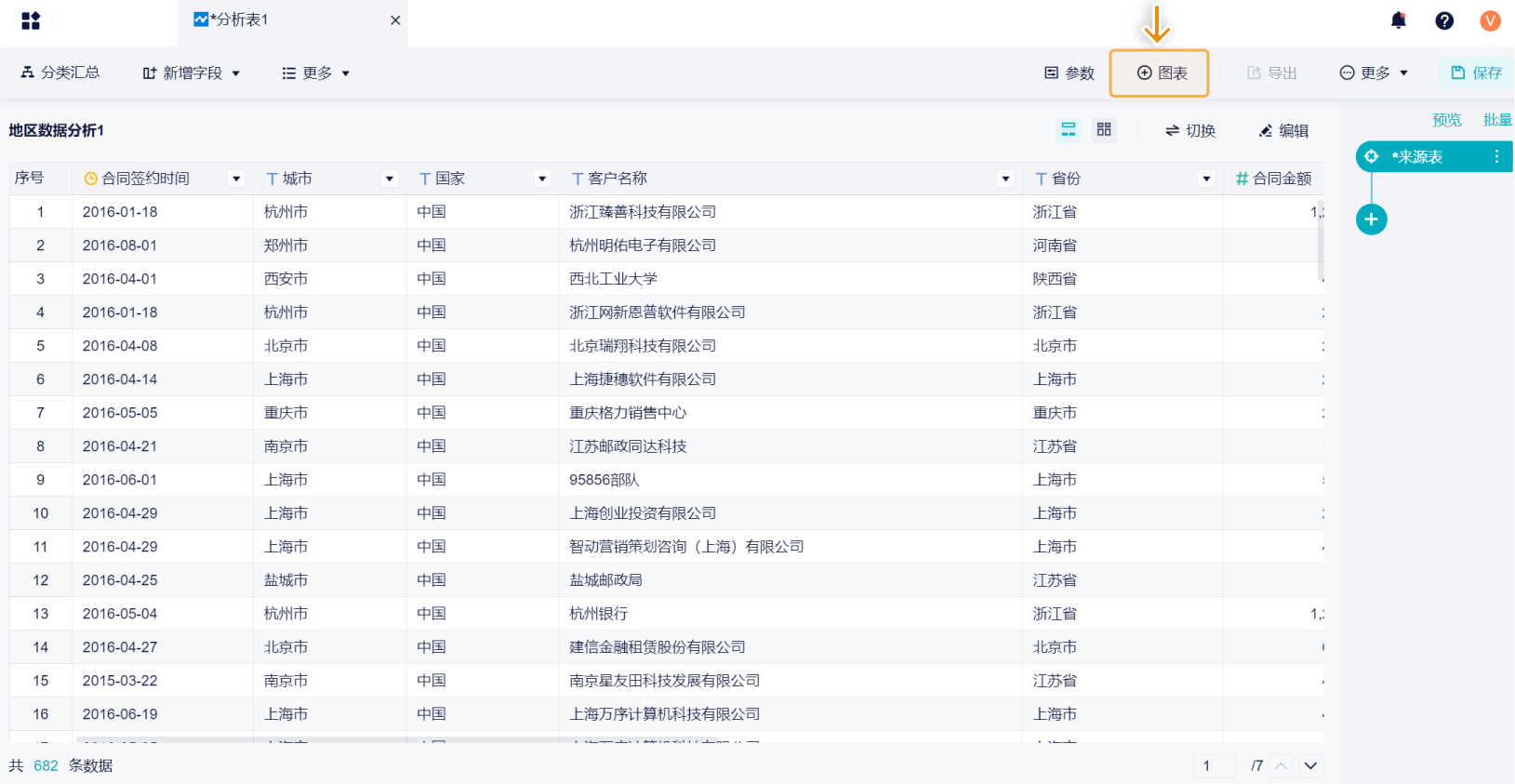Open the 新增字段 dropdown
The height and width of the screenshot is (784, 1515).
(192, 73)
